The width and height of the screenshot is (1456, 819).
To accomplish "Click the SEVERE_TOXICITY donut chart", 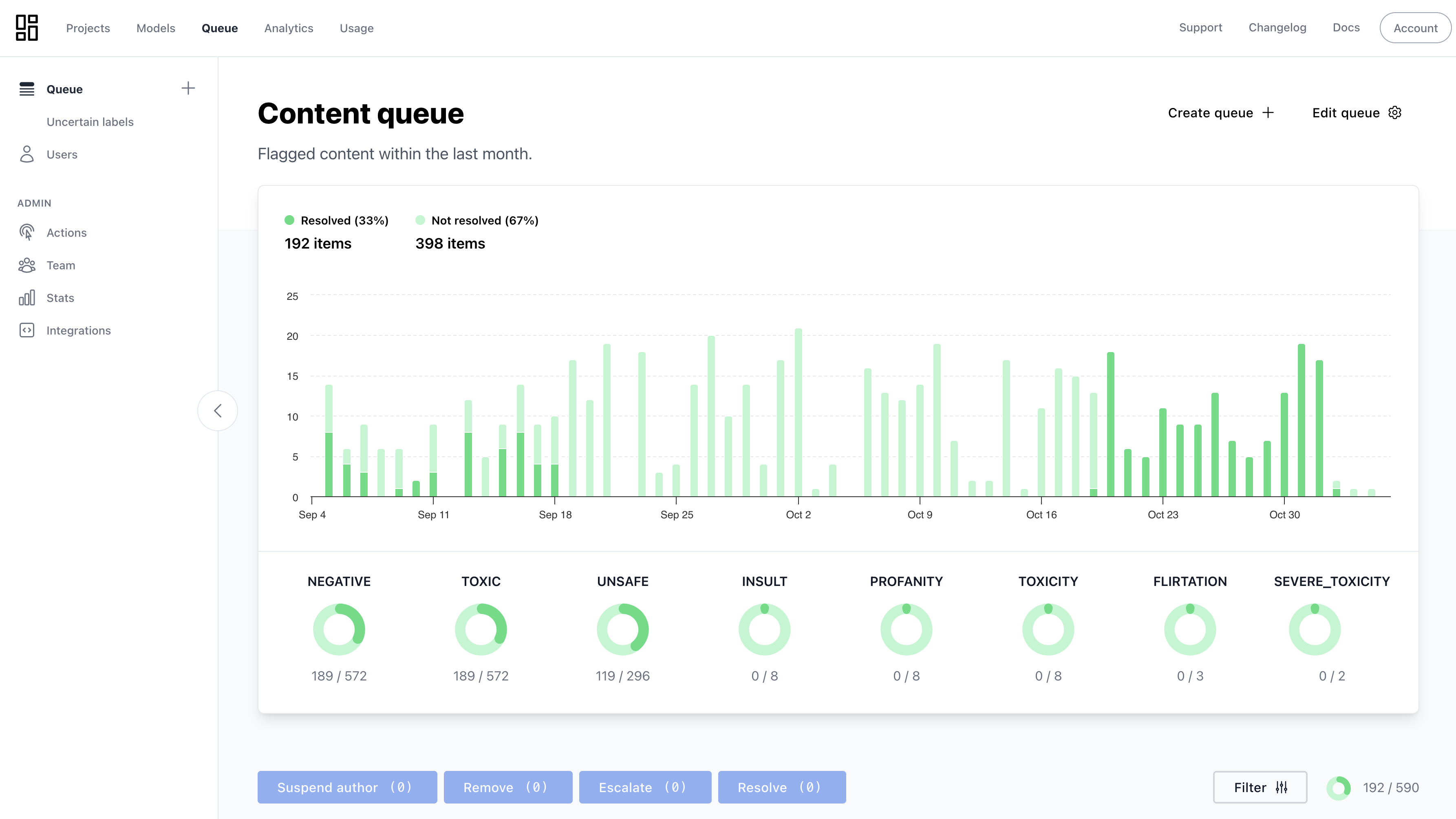I will tap(1315, 629).
